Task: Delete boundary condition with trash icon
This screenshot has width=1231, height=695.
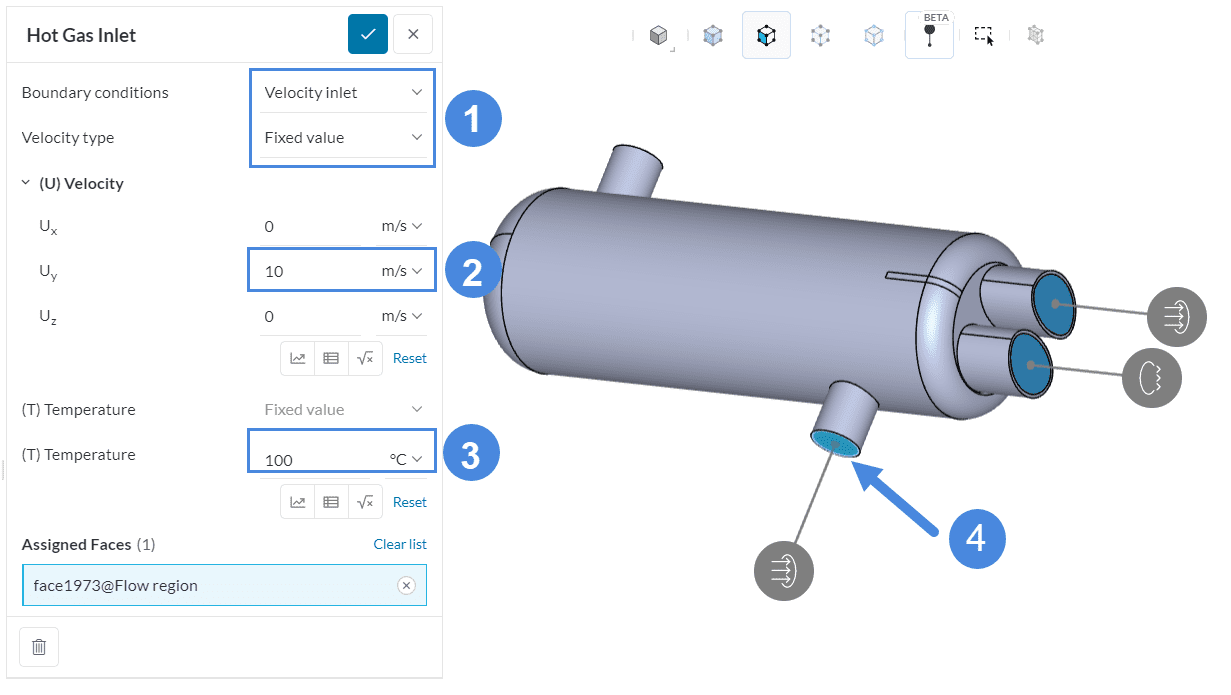Action: pyautogui.click(x=39, y=647)
